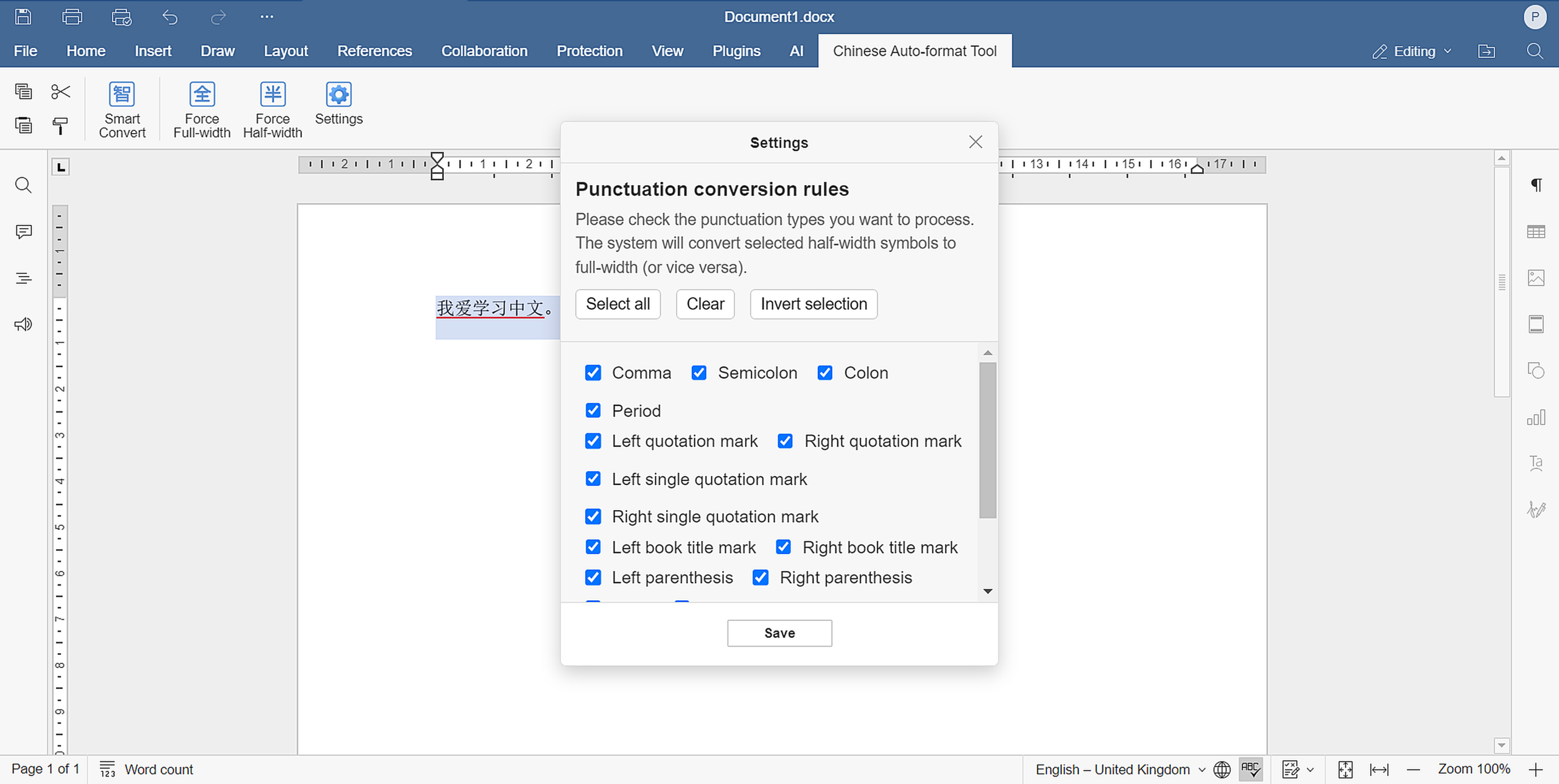Viewport: 1559px width, 784px height.
Task: Click the Select all button
Action: (618, 304)
